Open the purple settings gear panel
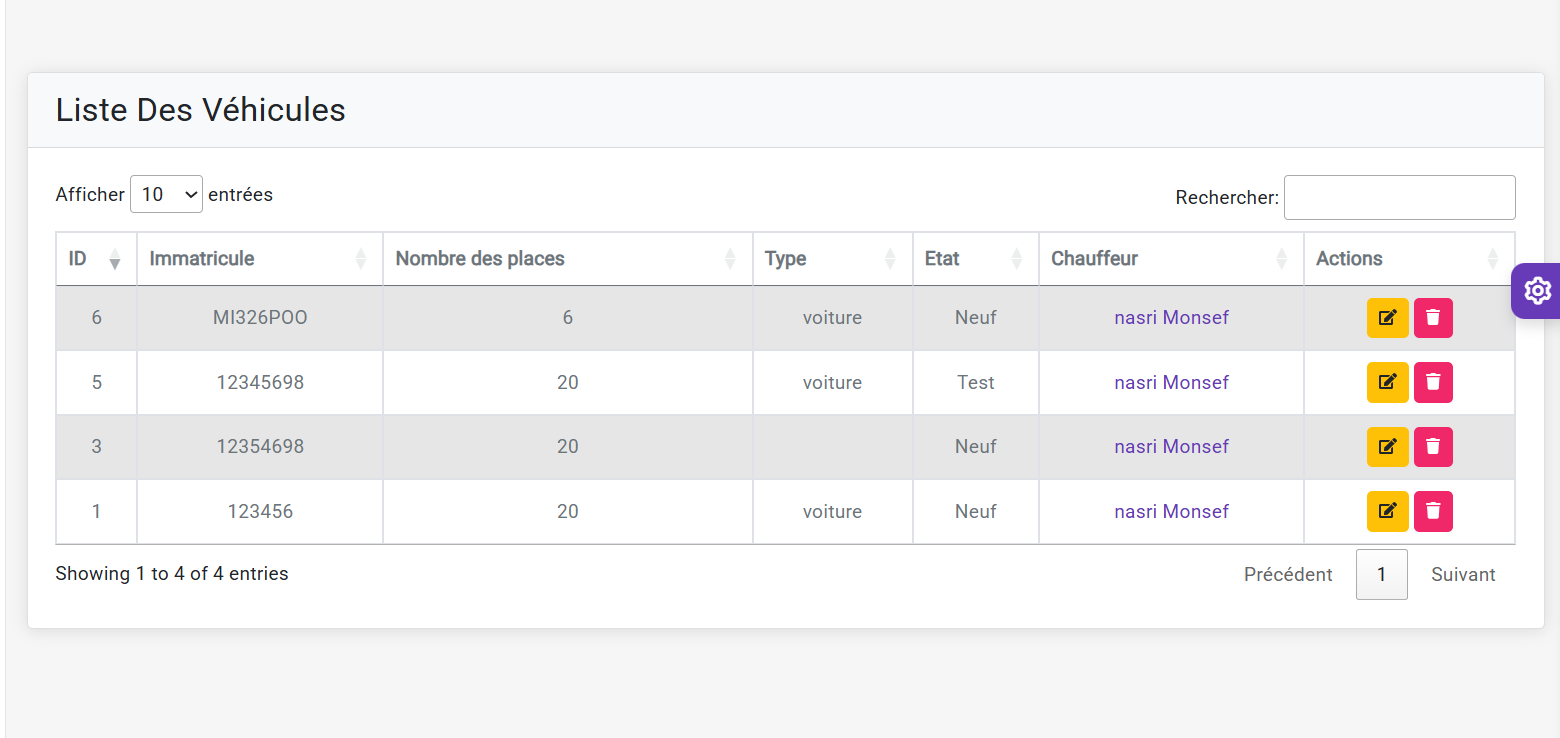 tap(1537, 291)
